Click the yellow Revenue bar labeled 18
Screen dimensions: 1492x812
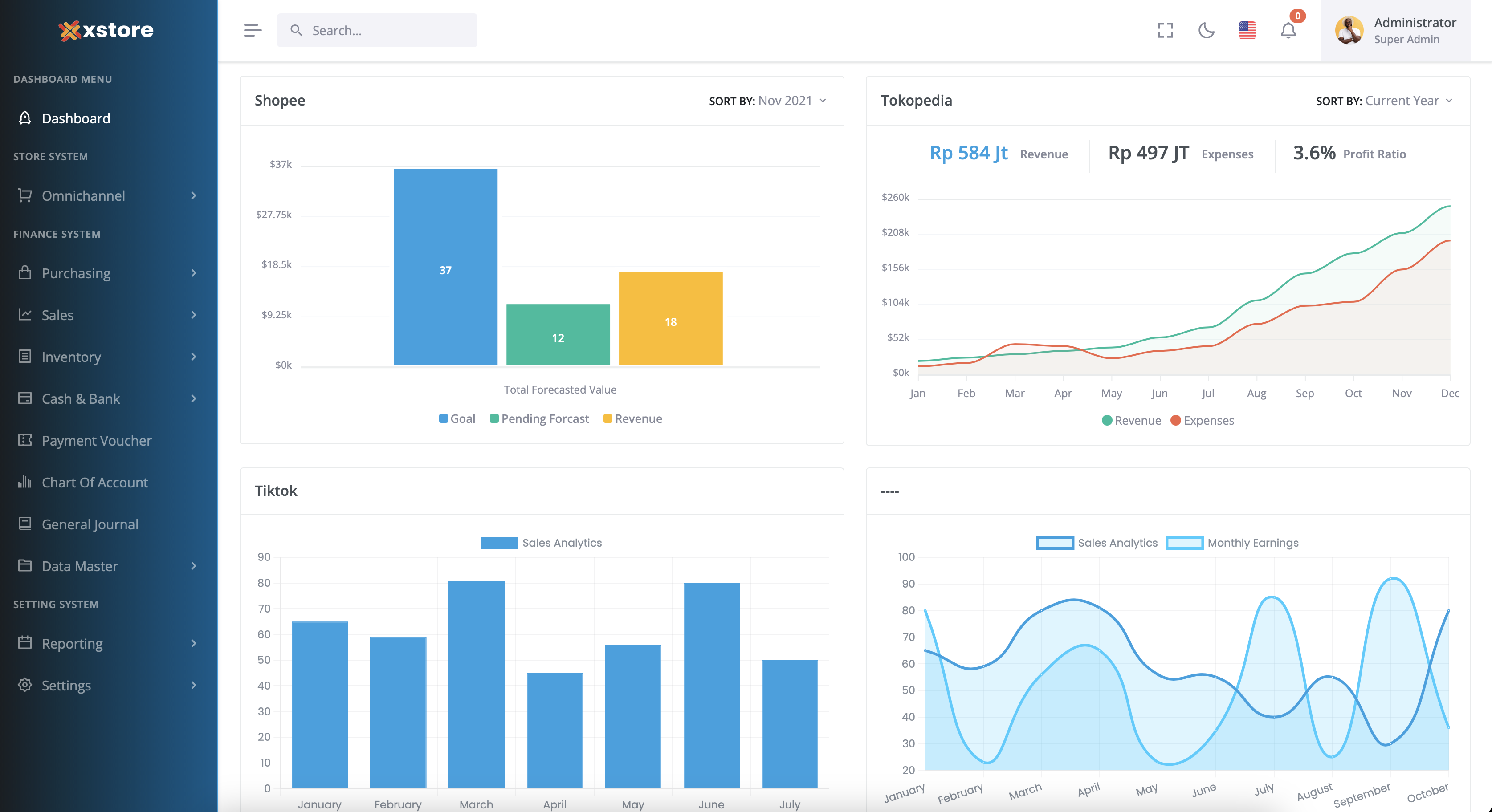point(671,318)
